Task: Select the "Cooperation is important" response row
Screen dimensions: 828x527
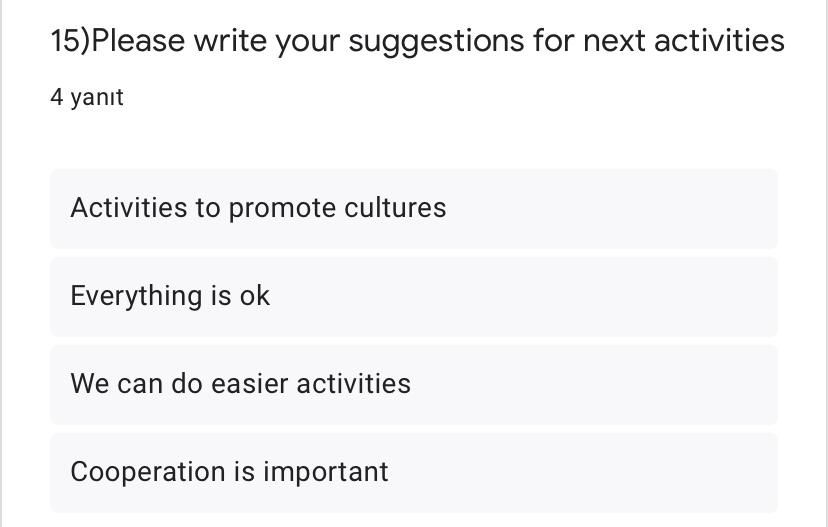Action: coord(413,472)
